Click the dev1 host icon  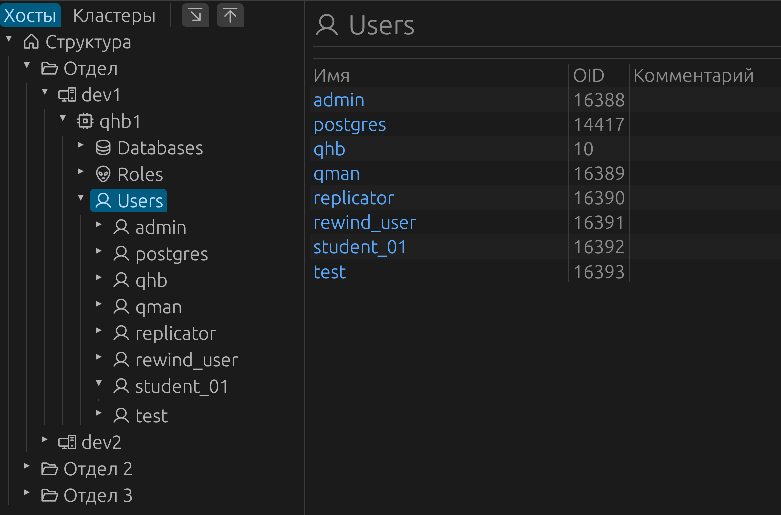tap(67, 95)
